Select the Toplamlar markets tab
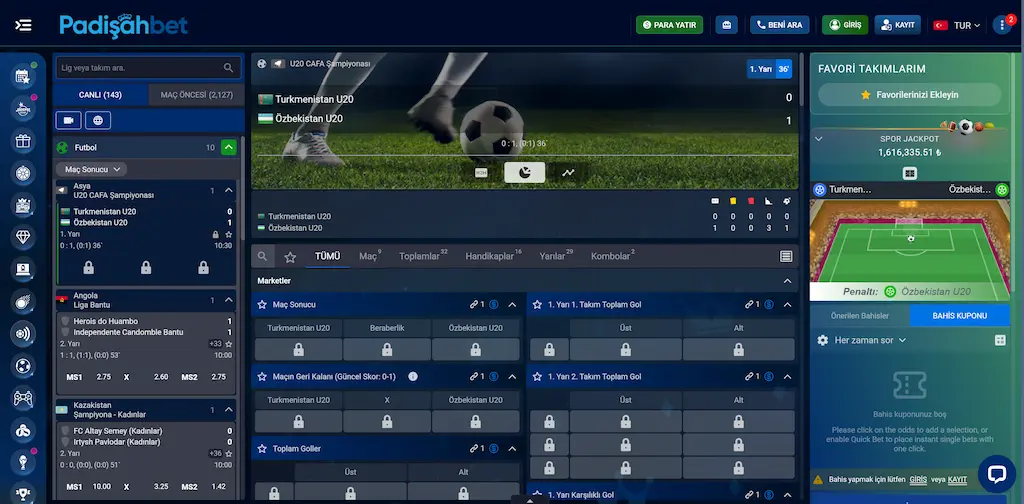Image resolution: width=1024 pixels, height=504 pixels. [423, 256]
